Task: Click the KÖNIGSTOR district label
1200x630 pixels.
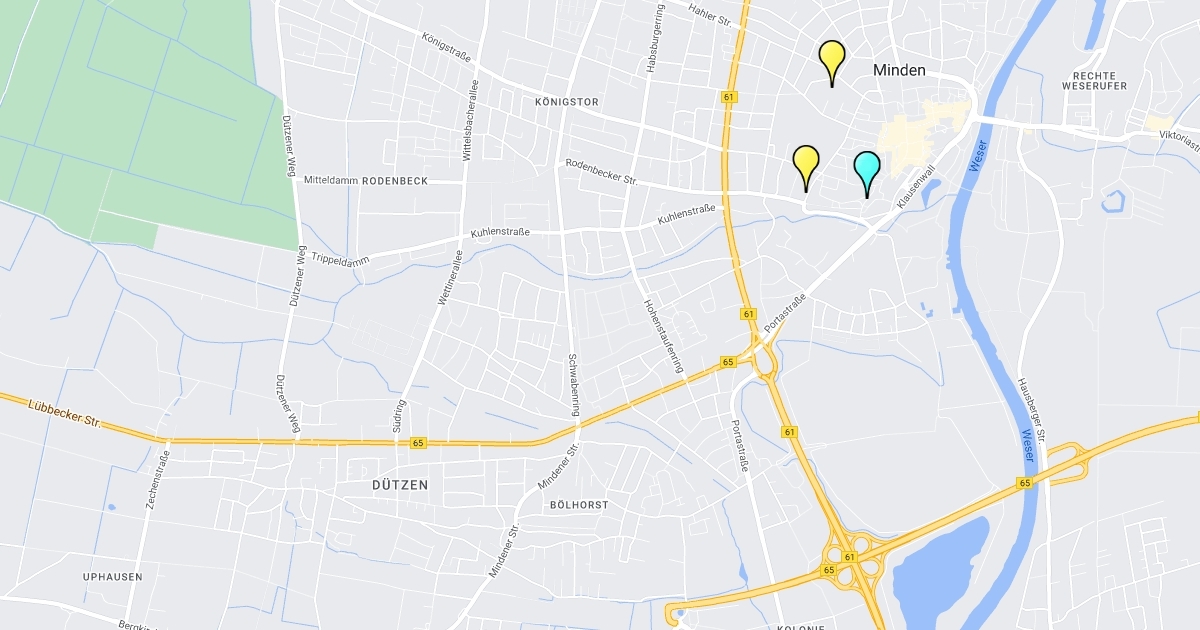Action: (566, 102)
